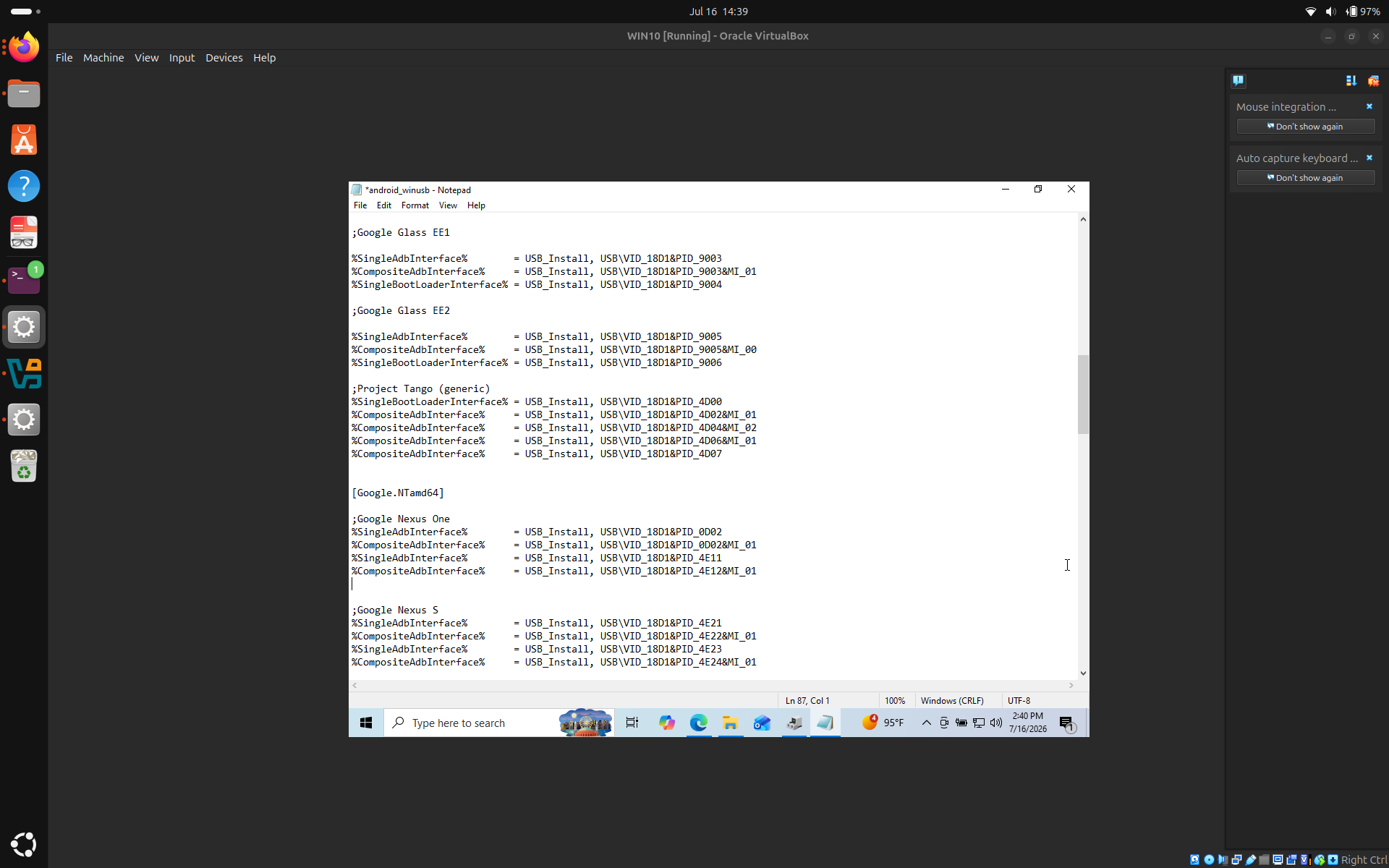Click the VirtualBox USB status icon
Viewport: 1389px width, 868px height.
click(x=1251, y=860)
